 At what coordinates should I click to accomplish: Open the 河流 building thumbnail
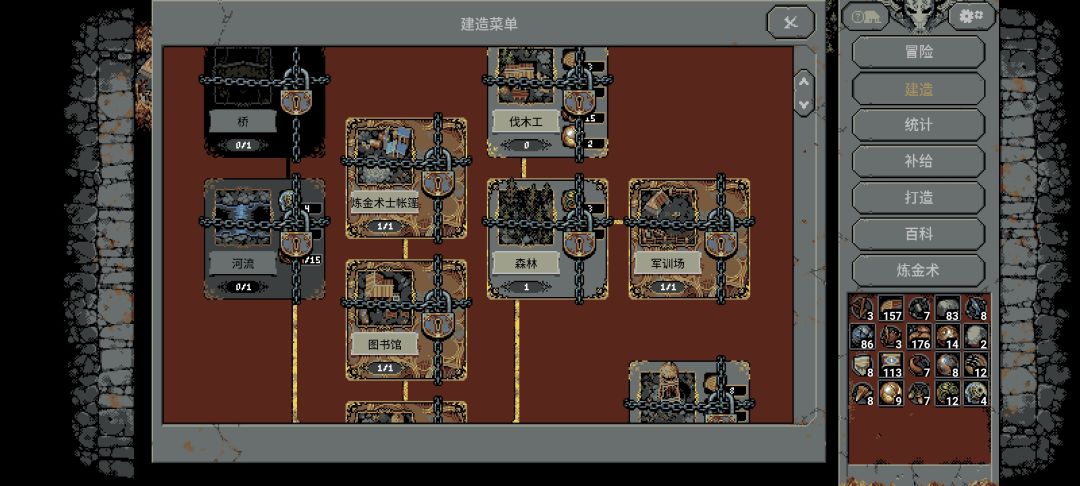[x=242, y=217]
